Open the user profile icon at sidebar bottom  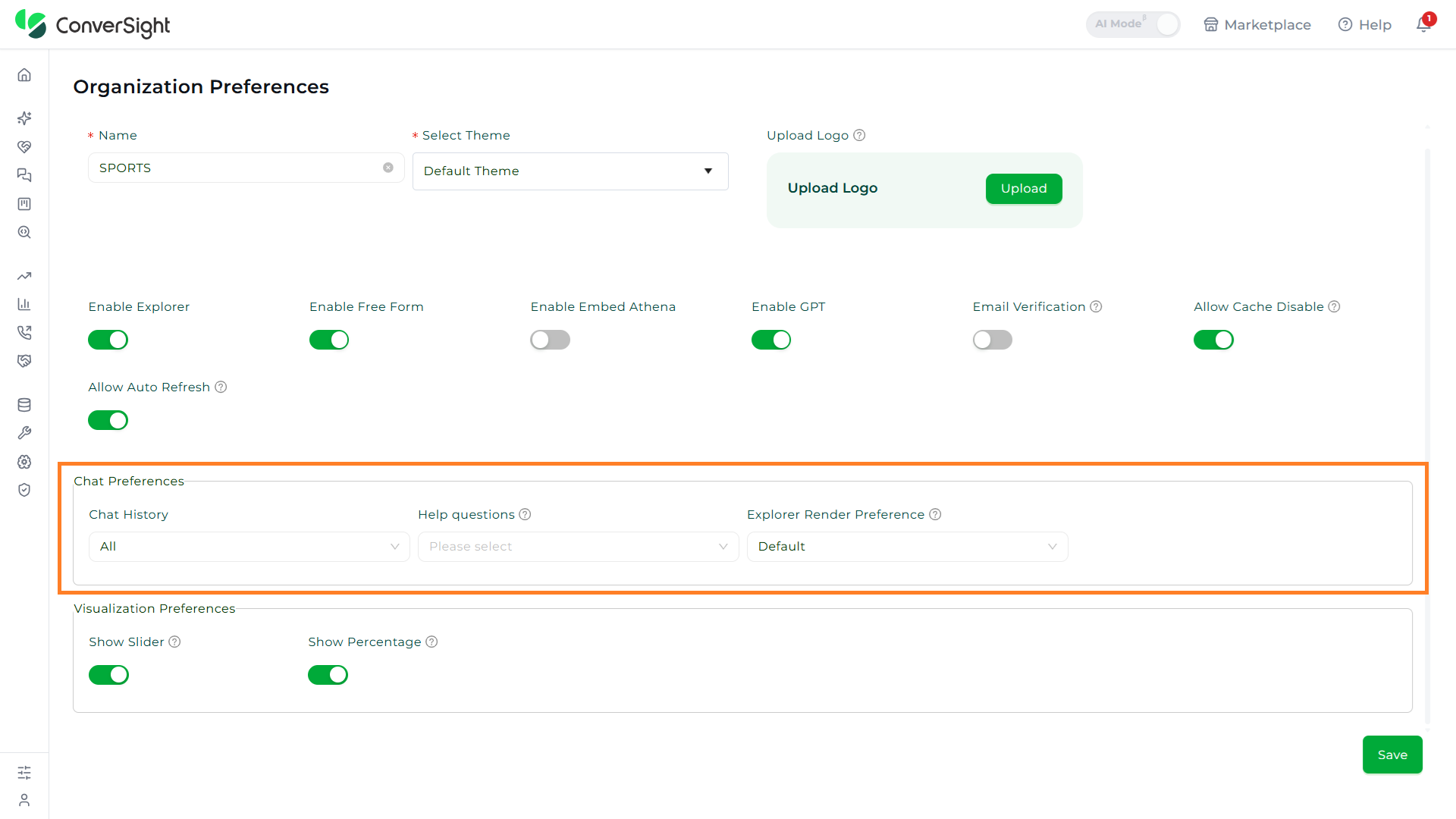(x=24, y=800)
